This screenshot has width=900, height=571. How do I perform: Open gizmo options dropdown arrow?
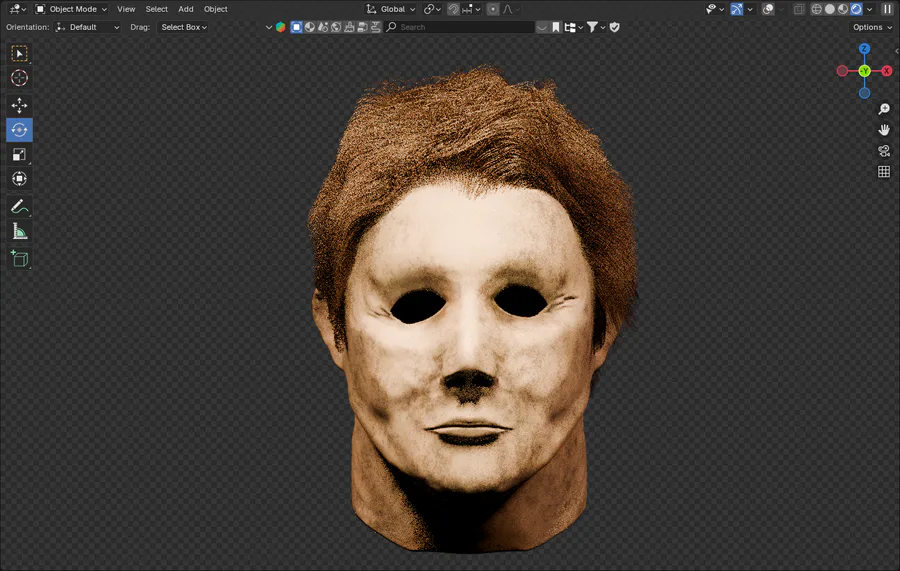(750, 9)
